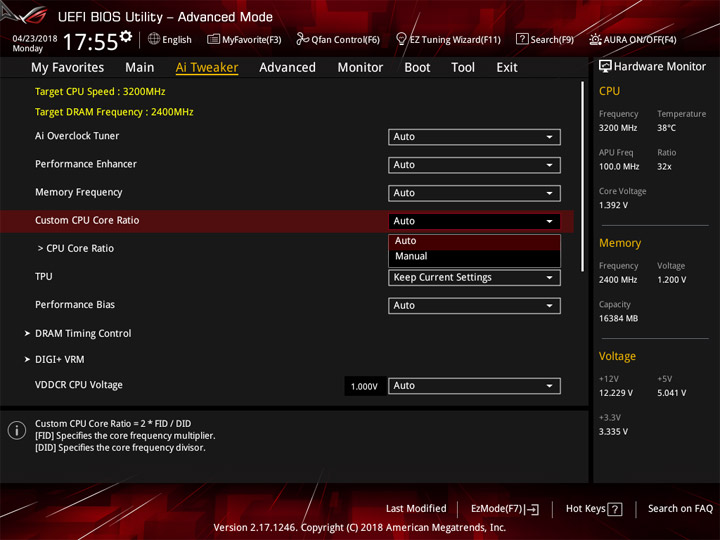
Task: Click the 1.000V voltage value box
Action: tap(364, 386)
